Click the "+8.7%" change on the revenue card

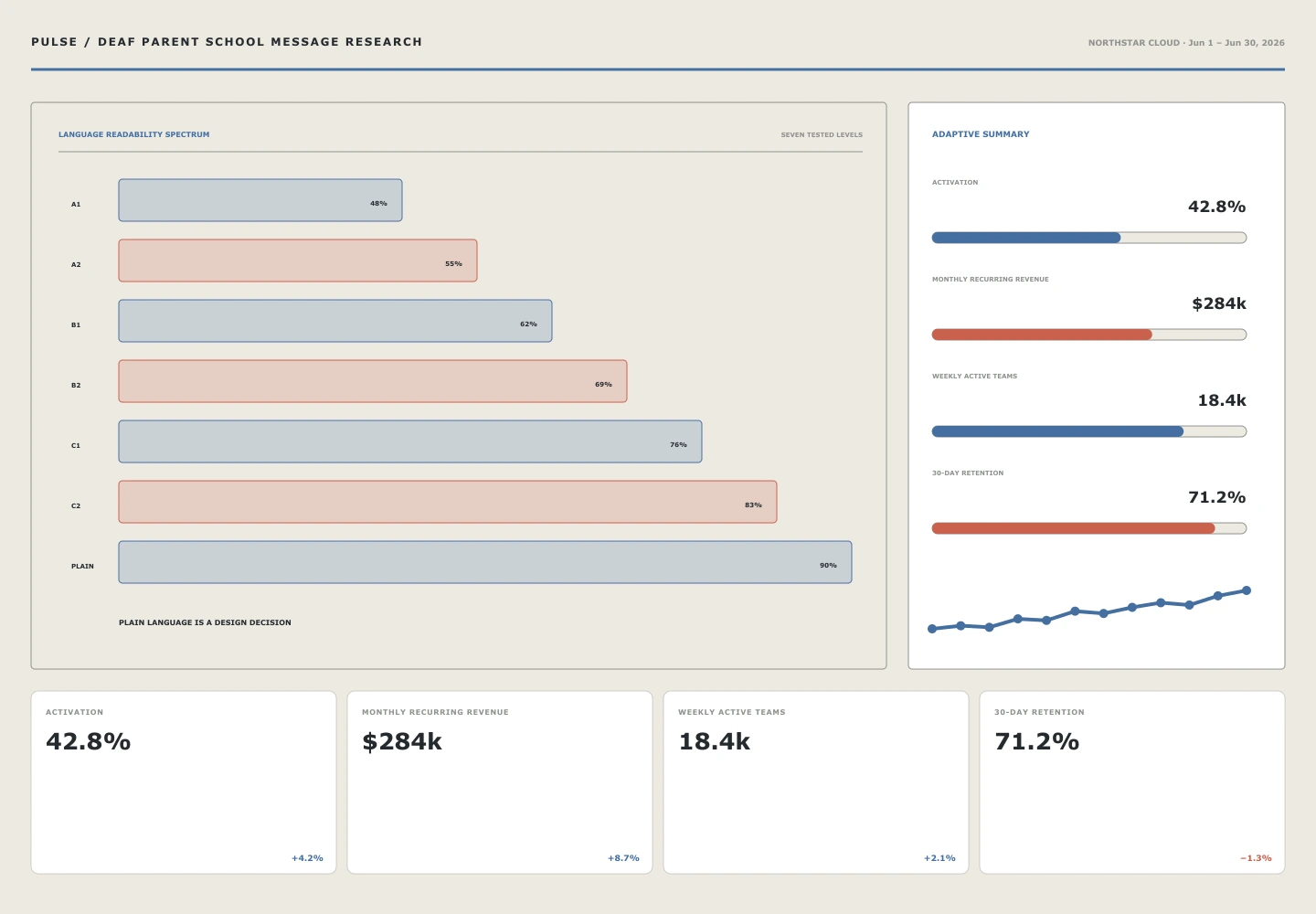(x=623, y=858)
